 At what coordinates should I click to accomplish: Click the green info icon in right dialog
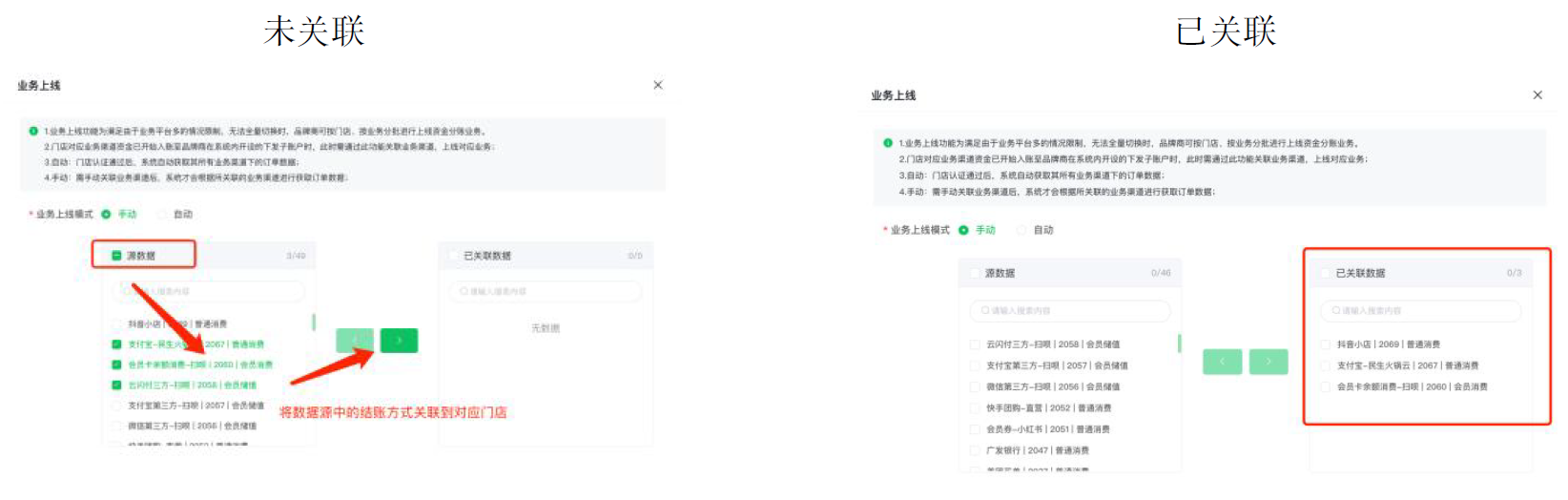click(x=888, y=143)
